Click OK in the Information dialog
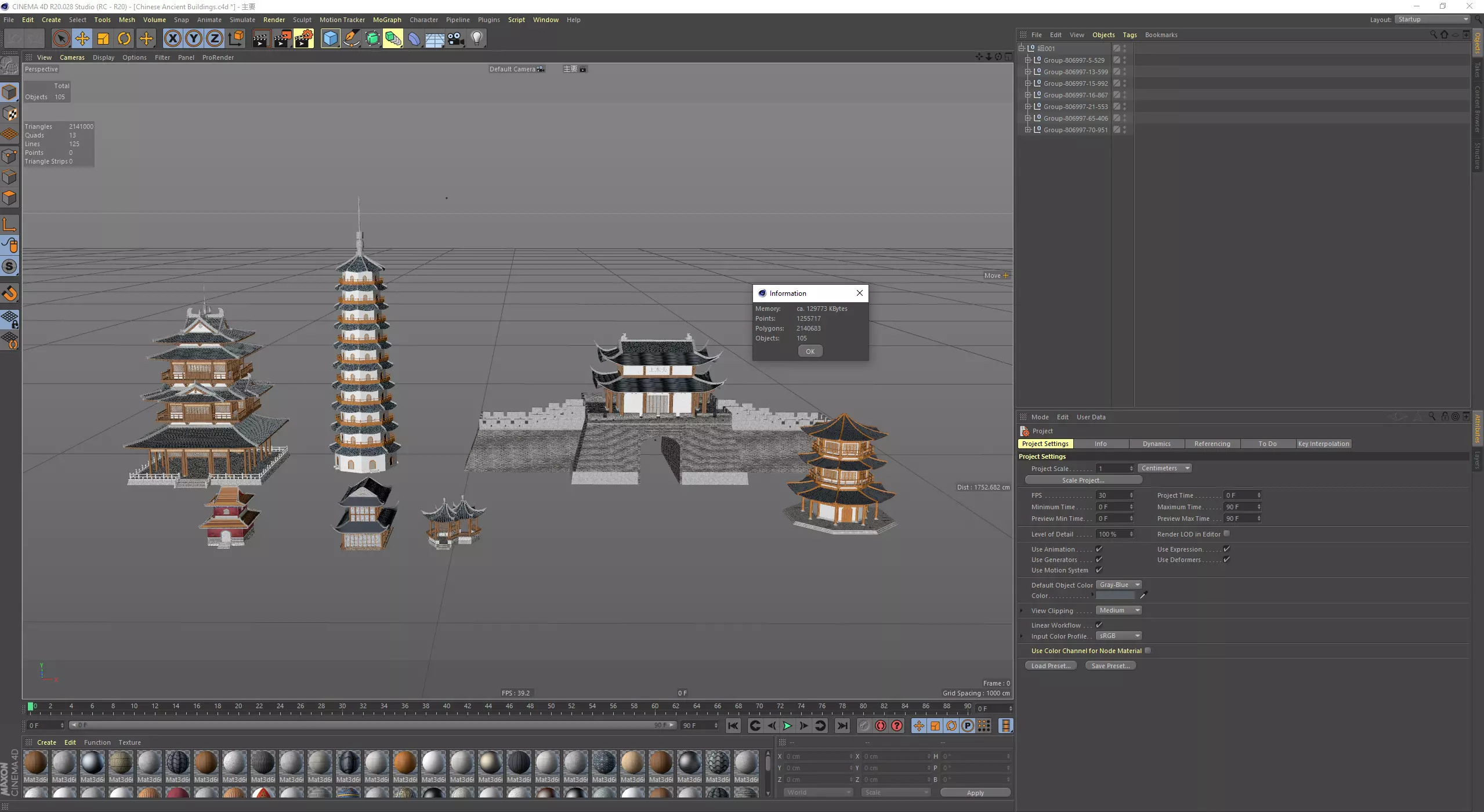Screen dimensions: 1484x812 coord(810,351)
